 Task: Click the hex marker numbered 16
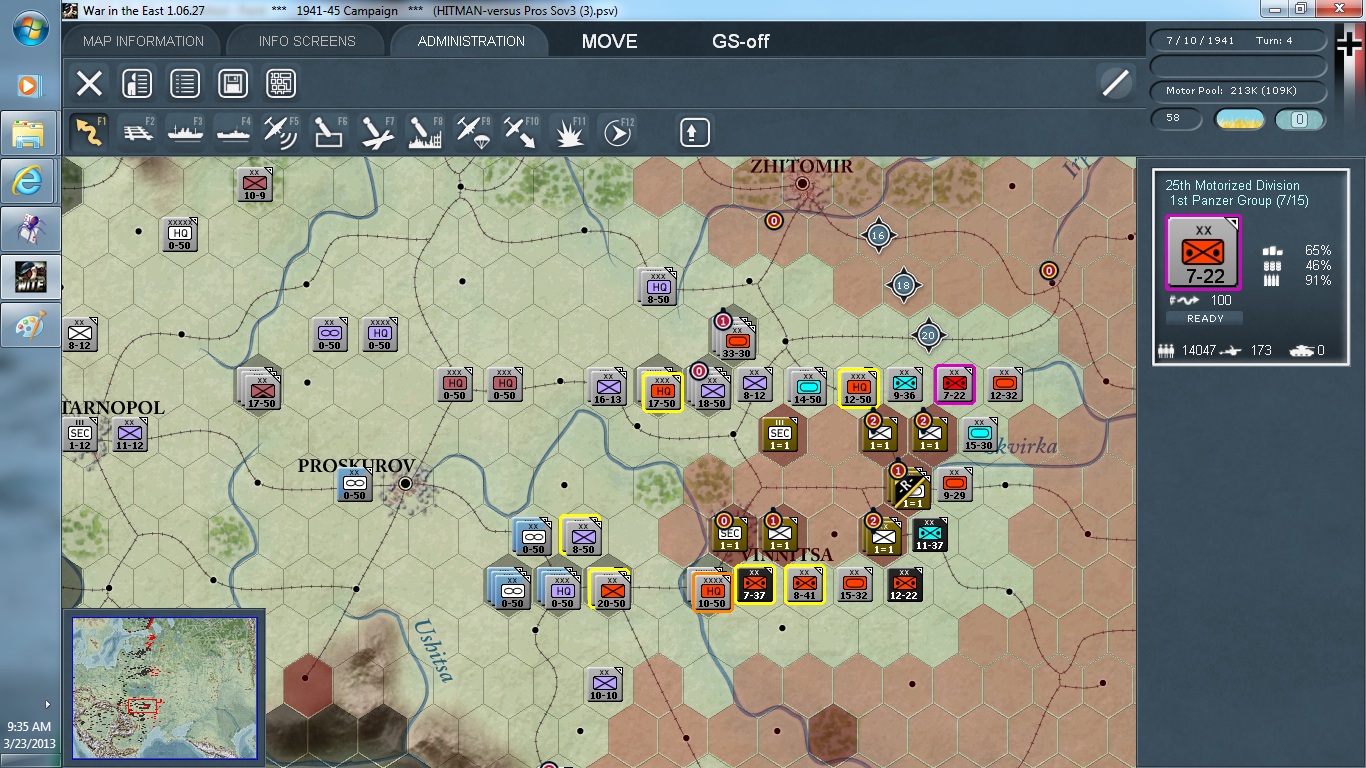click(x=878, y=235)
